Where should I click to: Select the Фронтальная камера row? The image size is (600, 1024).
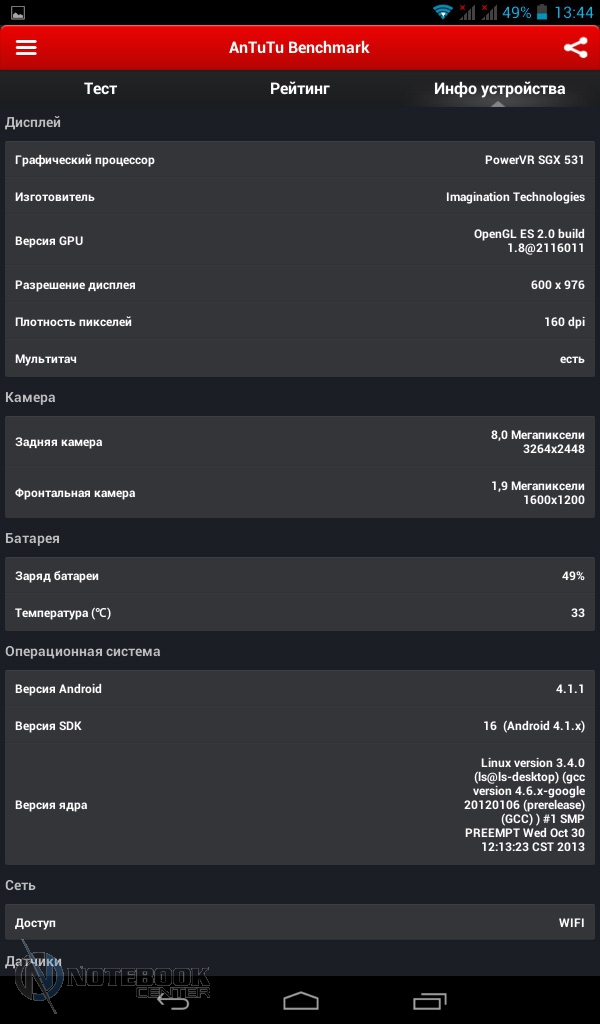pos(300,493)
